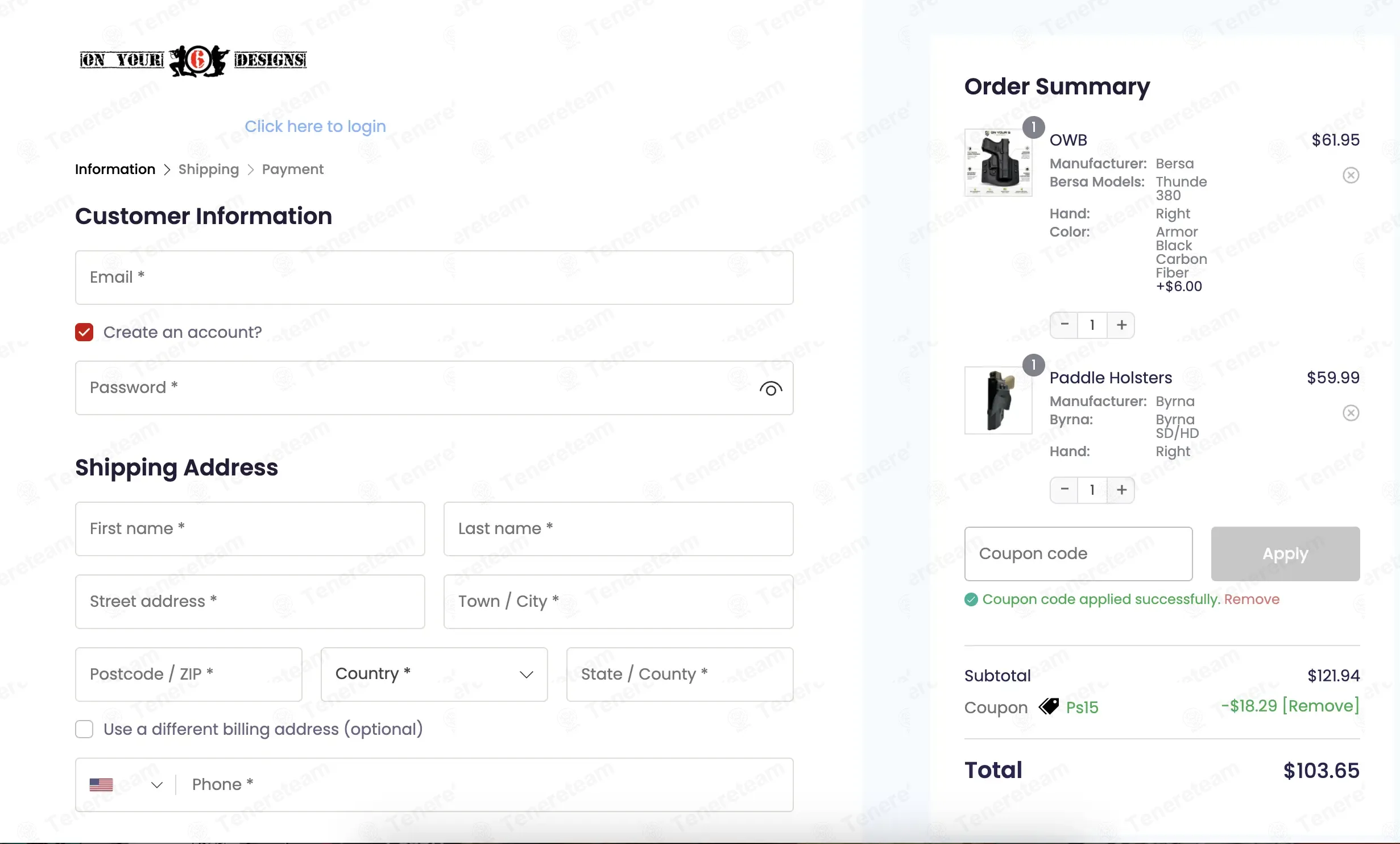Open the phone country flag selector
Image resolution: width=1400 pixels, height=844 pixels.
(x=126, y=785)
